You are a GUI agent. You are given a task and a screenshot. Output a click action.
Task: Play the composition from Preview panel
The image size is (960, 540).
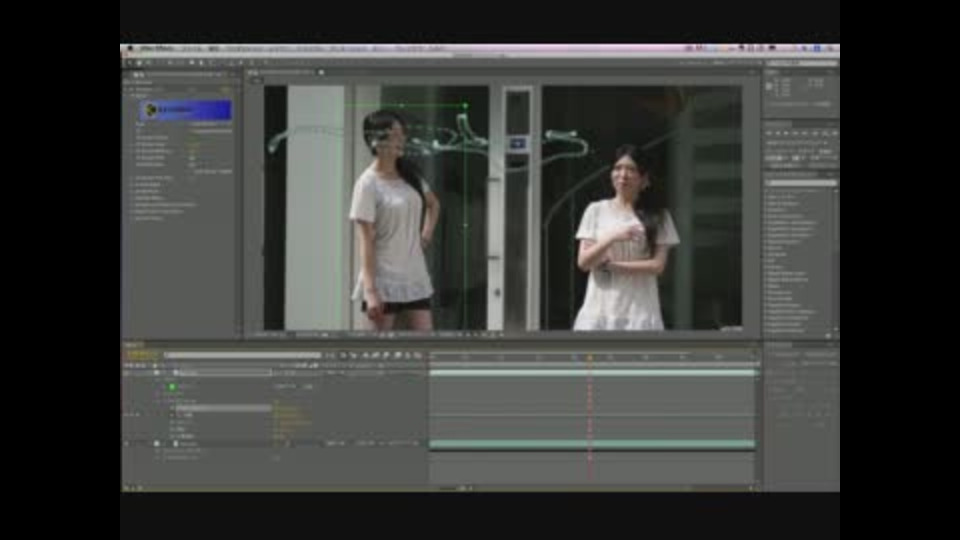(787, 132)
